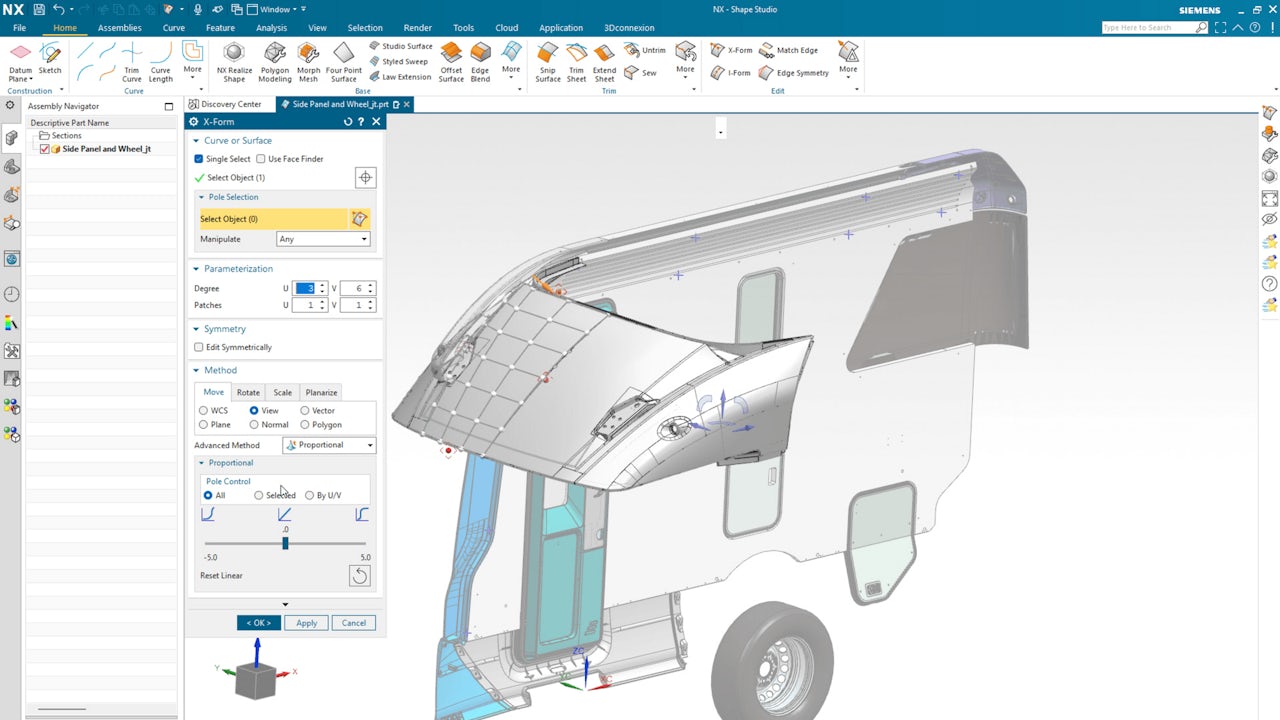Open the Sketch tool
Screen dimensions: 1280x720
tap(49, 60)
